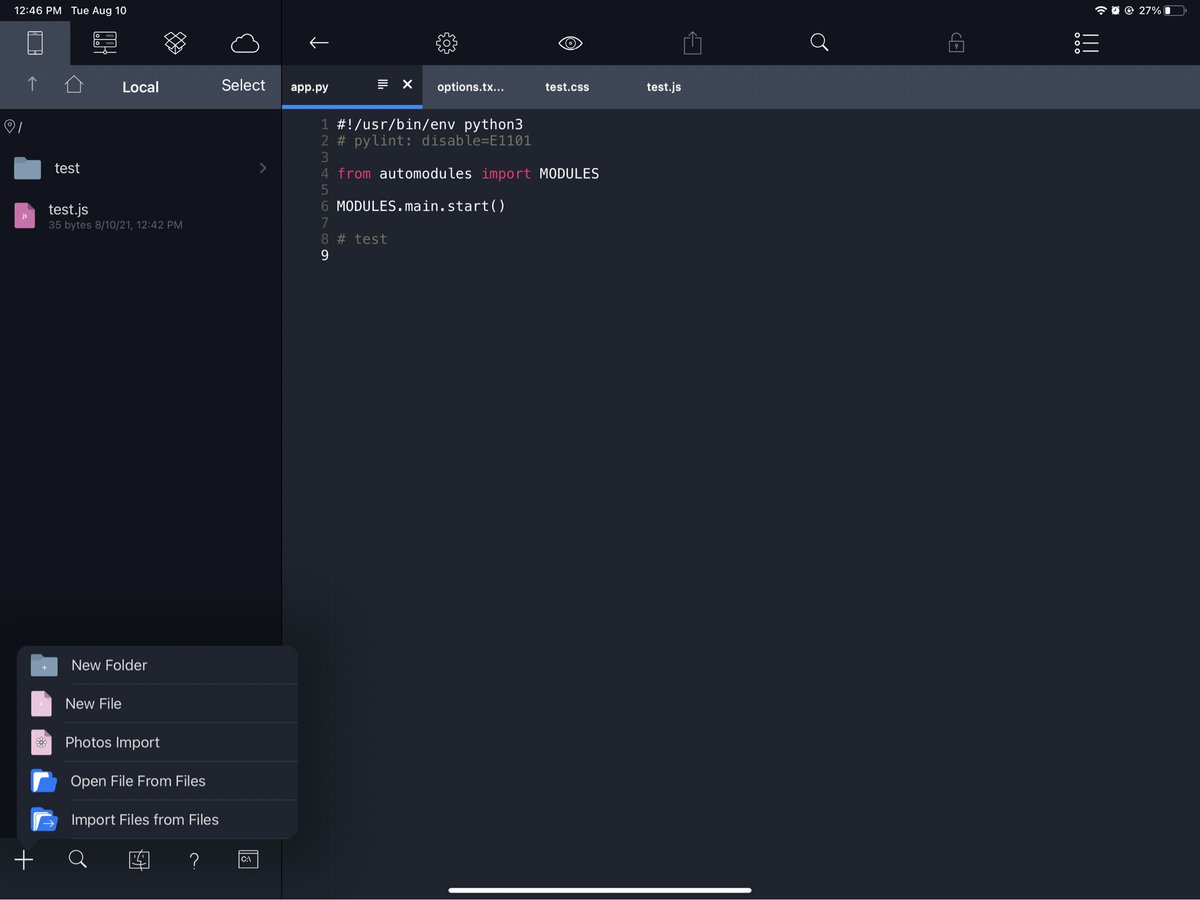Viewport: 1200px width, 900px height.
Task: Open the symbol list icon
Action: (1086, 43)
